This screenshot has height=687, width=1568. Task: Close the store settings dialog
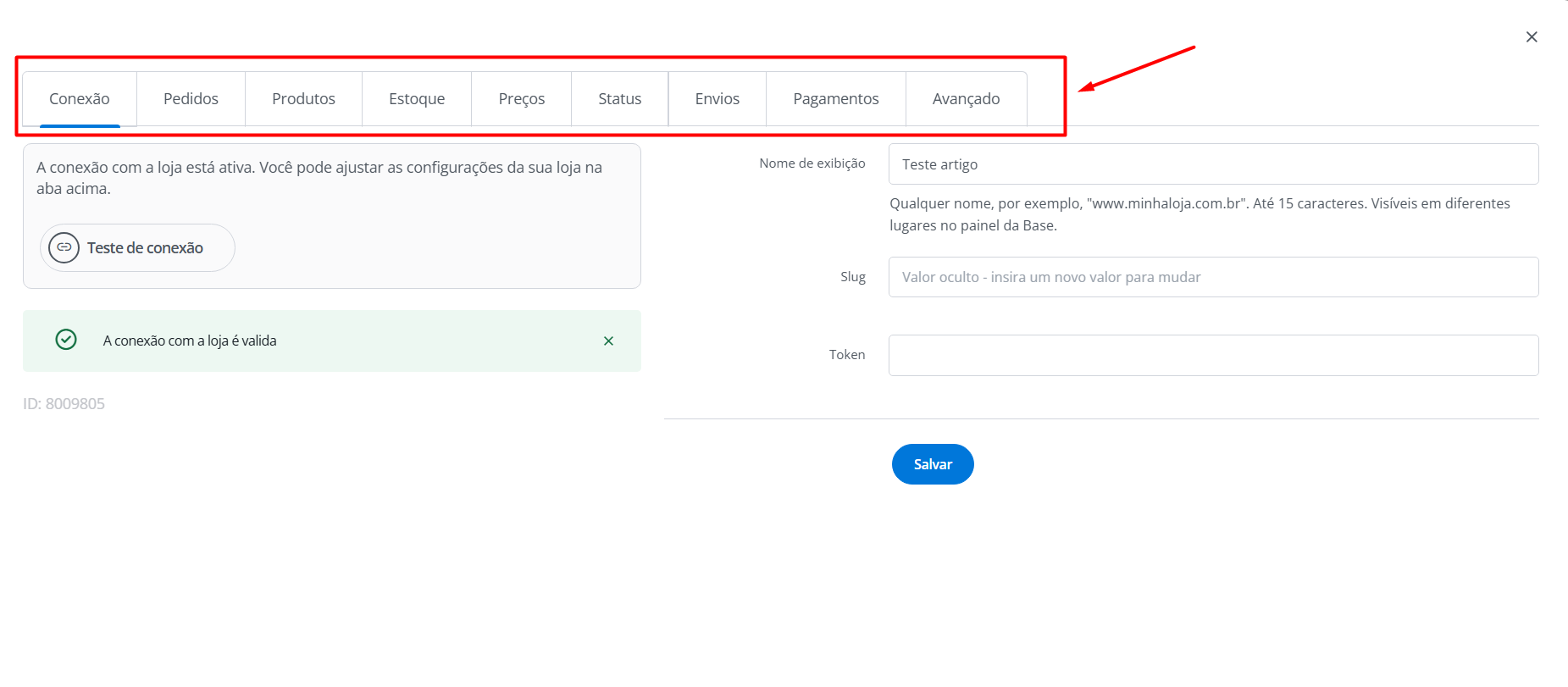point(1531,37)
